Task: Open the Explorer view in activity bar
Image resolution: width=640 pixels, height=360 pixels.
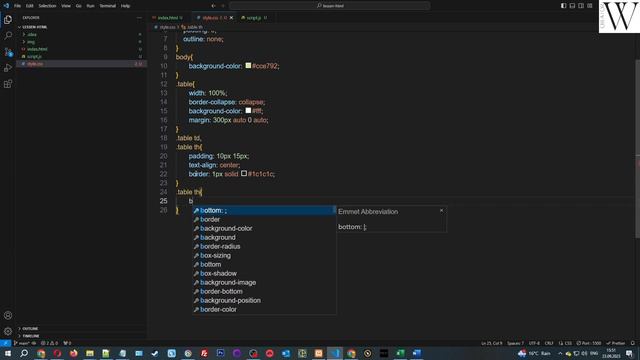Action: click(8, 19)
